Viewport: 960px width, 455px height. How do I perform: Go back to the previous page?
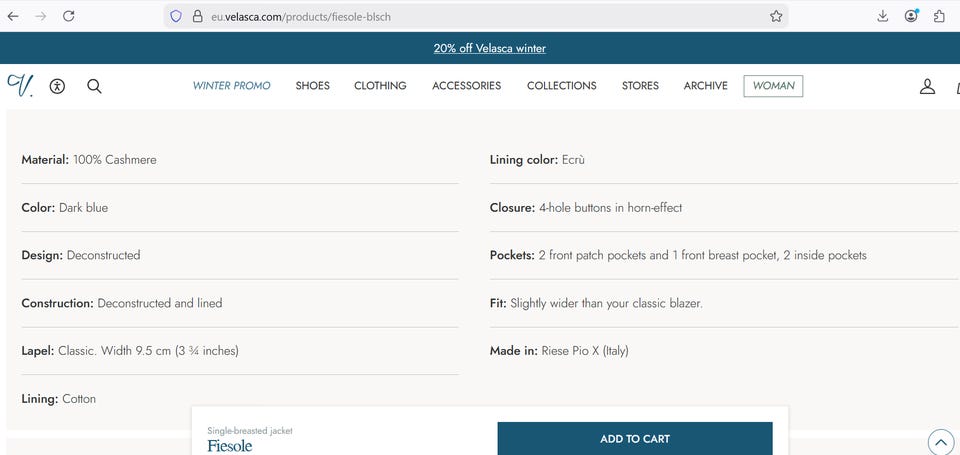(13, 16)
